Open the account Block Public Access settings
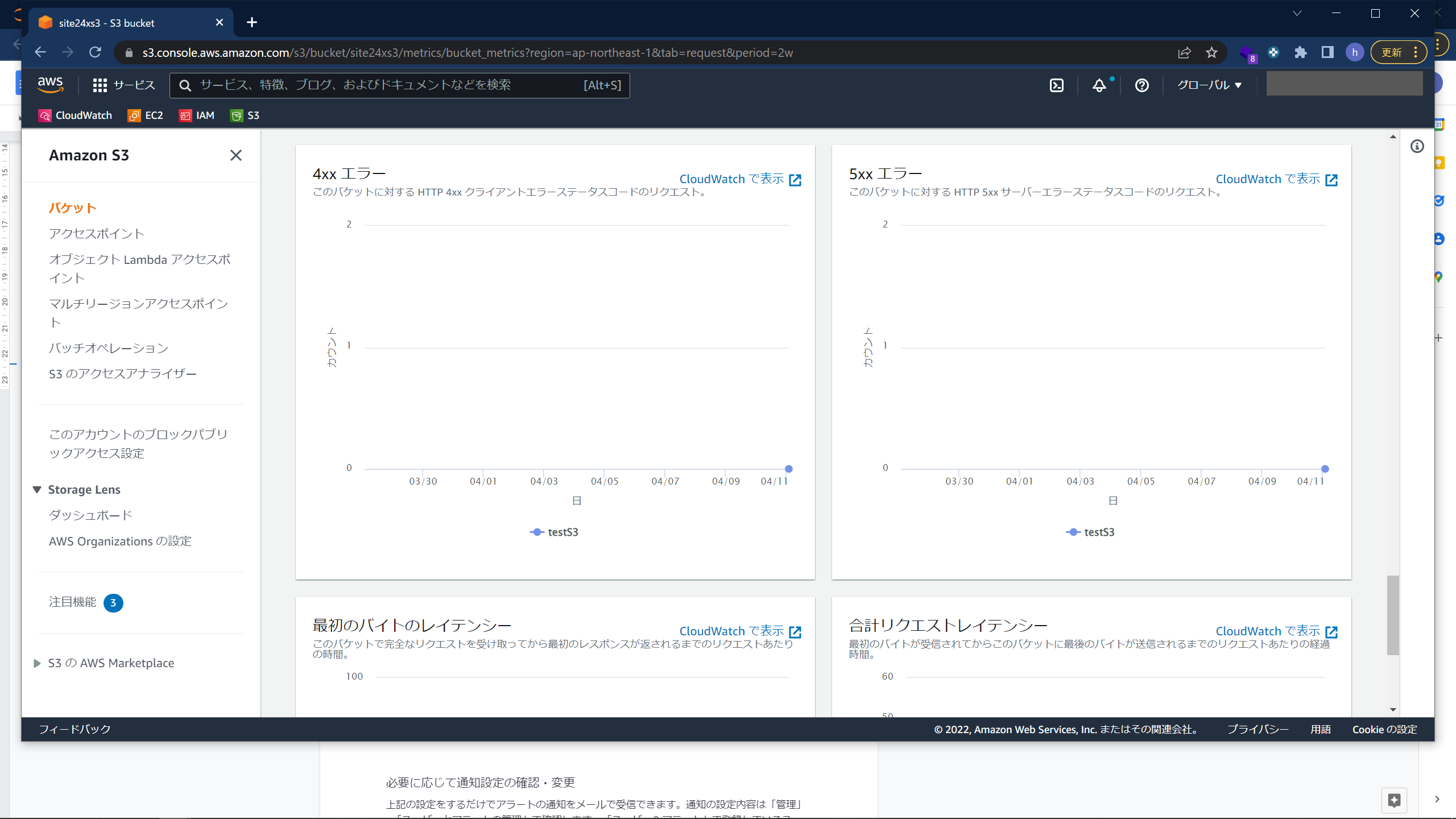1456x819 pixels. pyautogui.click(x=138, y=444)
